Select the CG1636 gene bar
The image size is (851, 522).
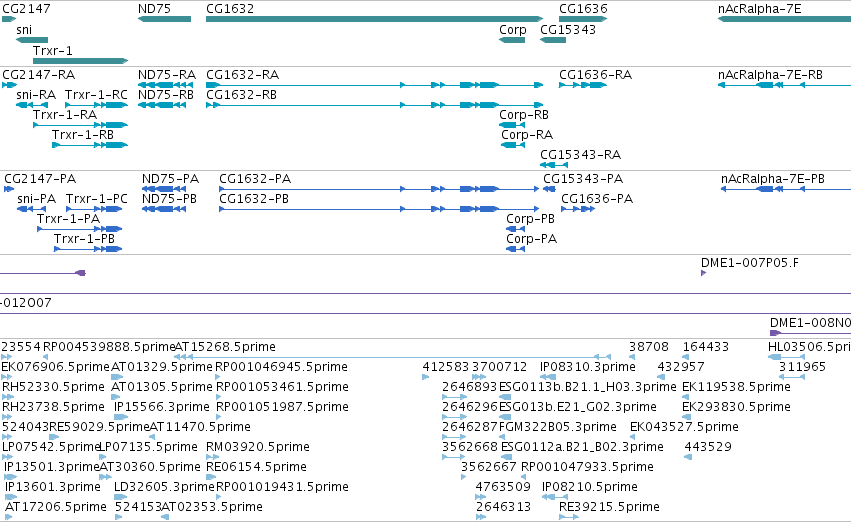click(583, 19)
